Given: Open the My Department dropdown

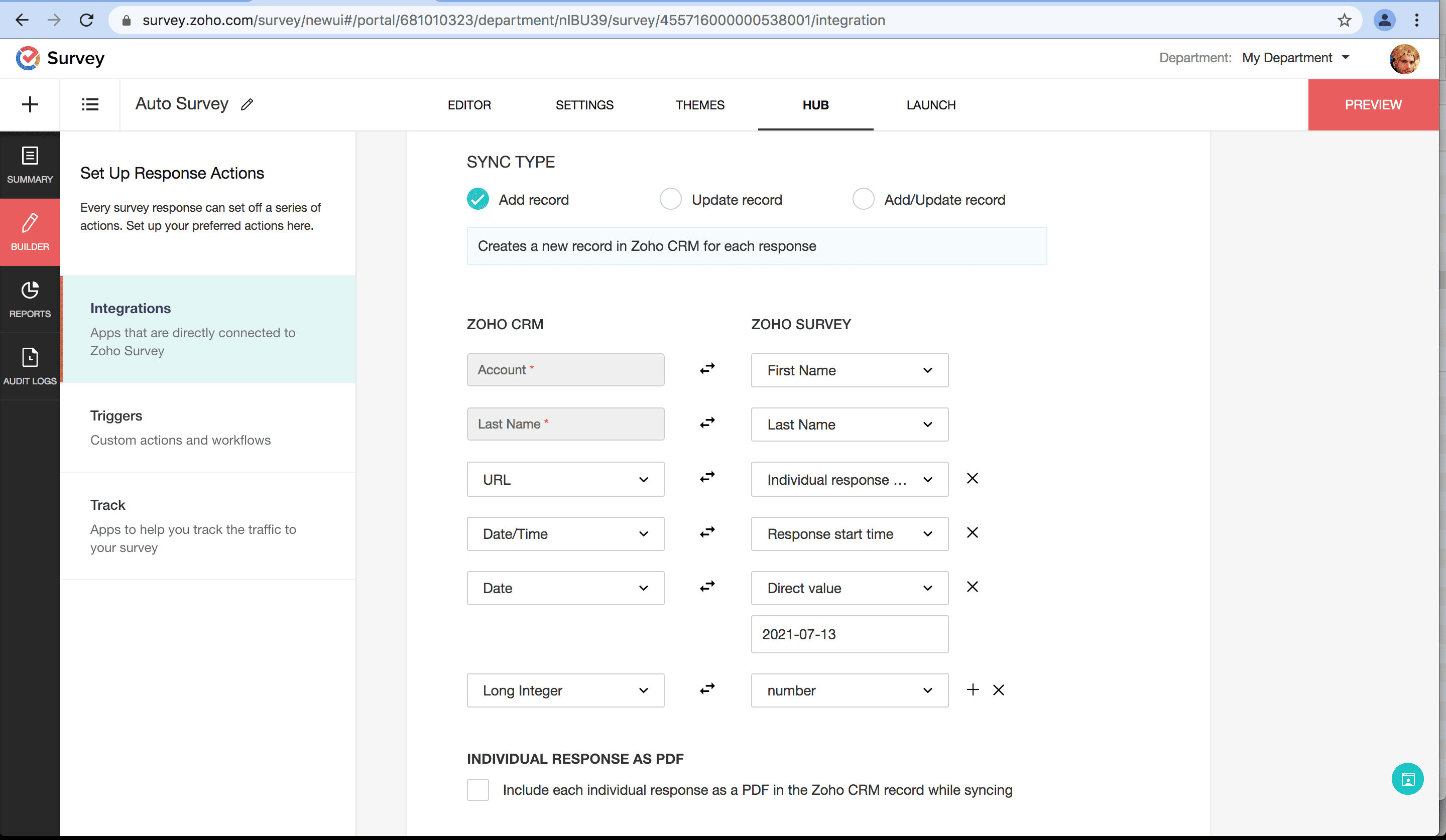Looking at the screenshot, I should (x=1295, y=58).
